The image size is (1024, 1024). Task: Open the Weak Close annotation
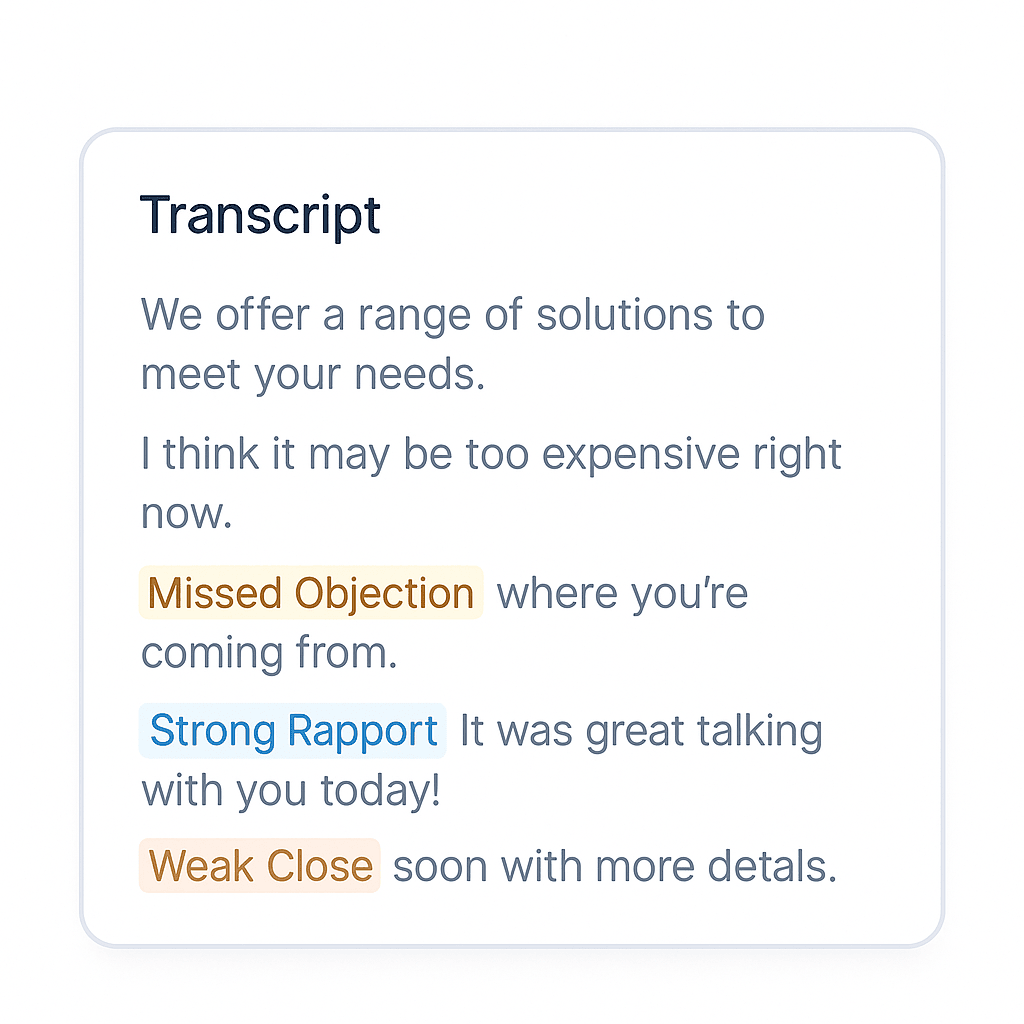click(x=260, y=866)
